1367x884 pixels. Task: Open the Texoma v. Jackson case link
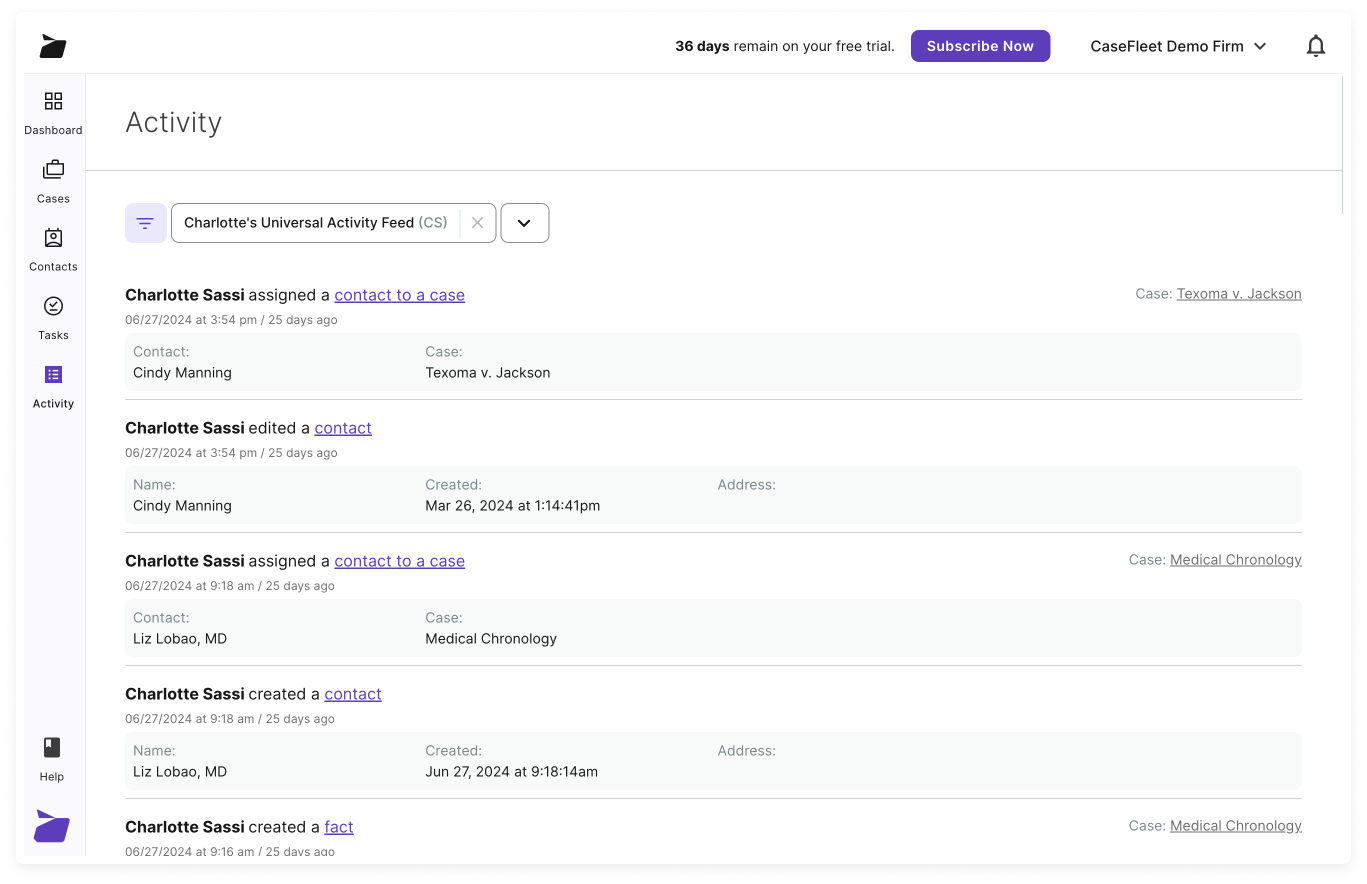1239,293
